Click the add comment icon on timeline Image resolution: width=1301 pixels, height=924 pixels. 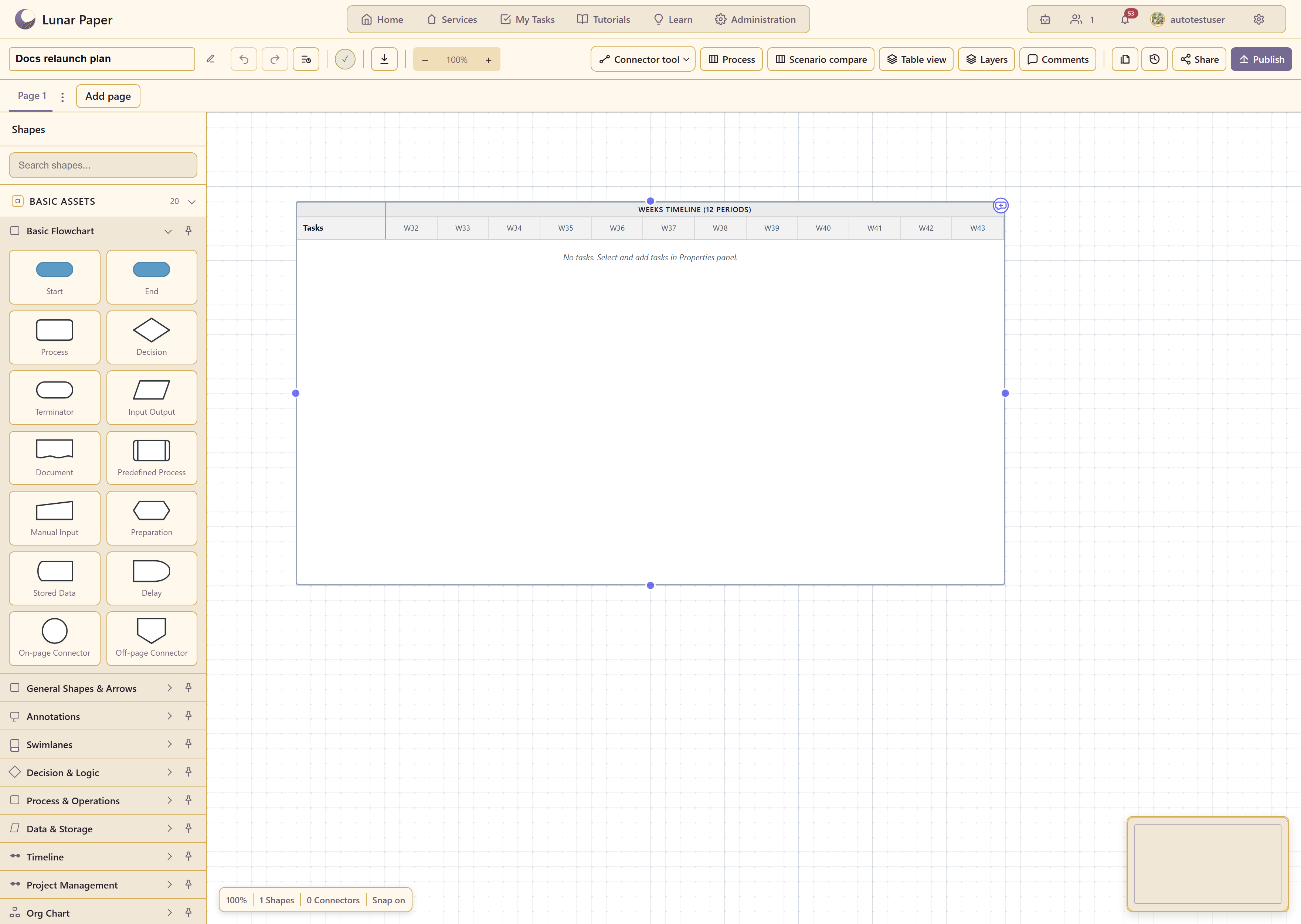tap(1001, 205)
